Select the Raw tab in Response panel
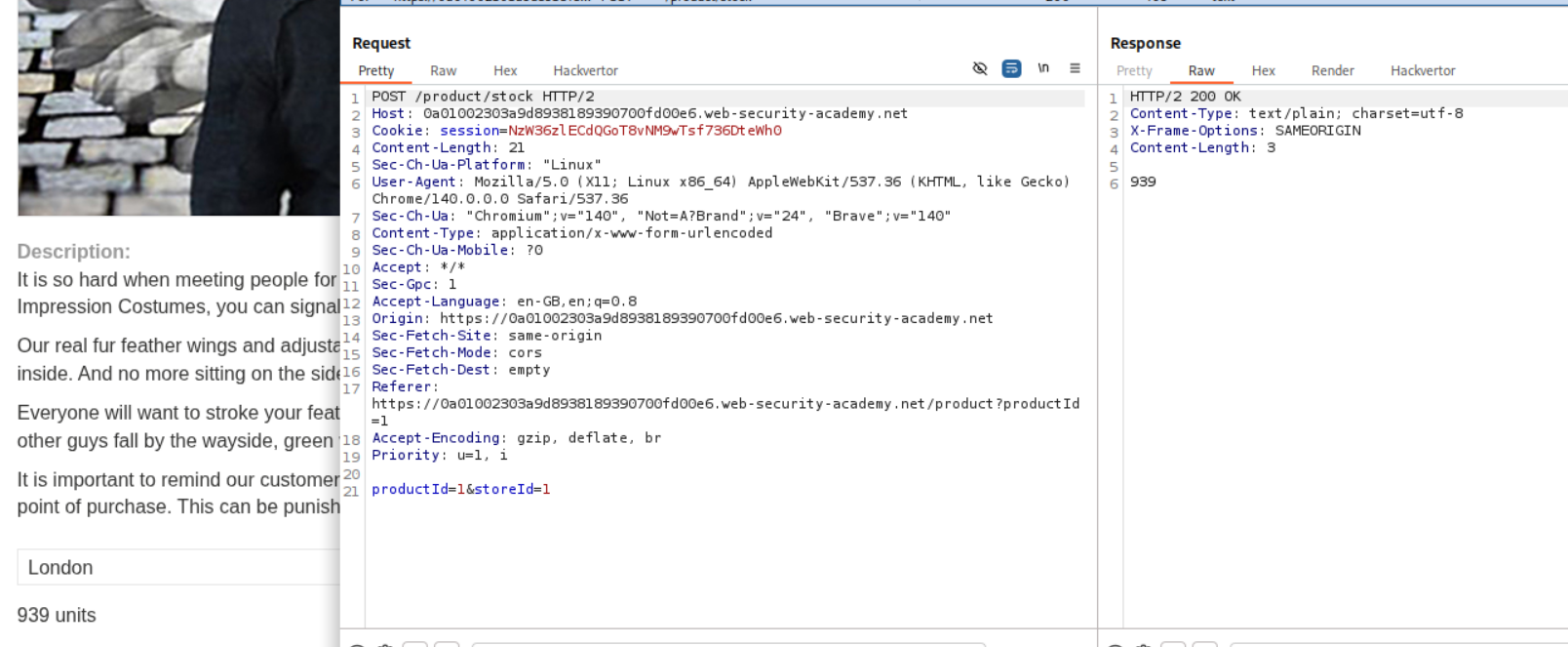Screen dimensions: 1568x647 (1201, 70)
